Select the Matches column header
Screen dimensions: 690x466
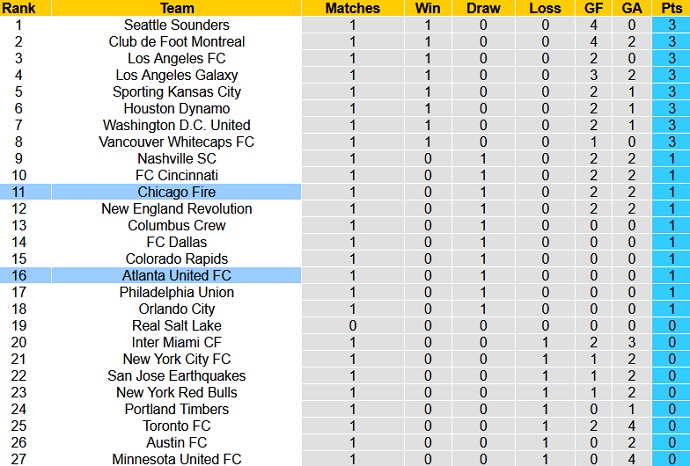(x=353, y=8)
